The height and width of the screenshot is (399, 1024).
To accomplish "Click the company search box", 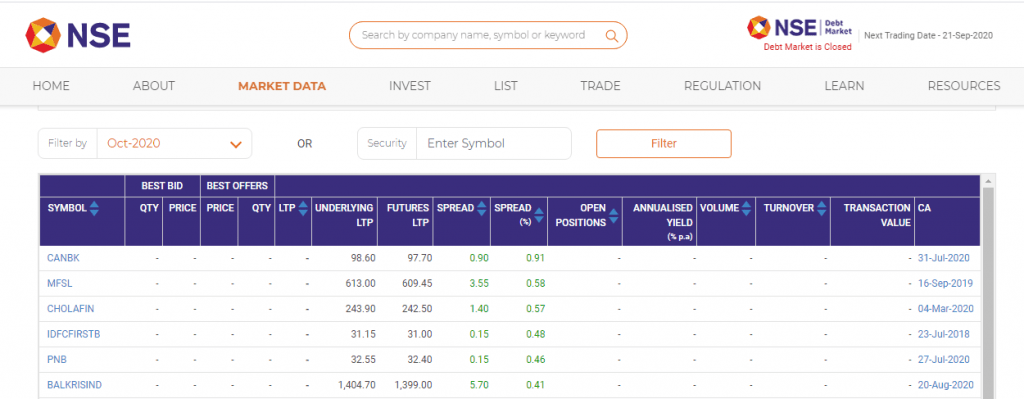I will pyautogui.click(x=488, y=35).
